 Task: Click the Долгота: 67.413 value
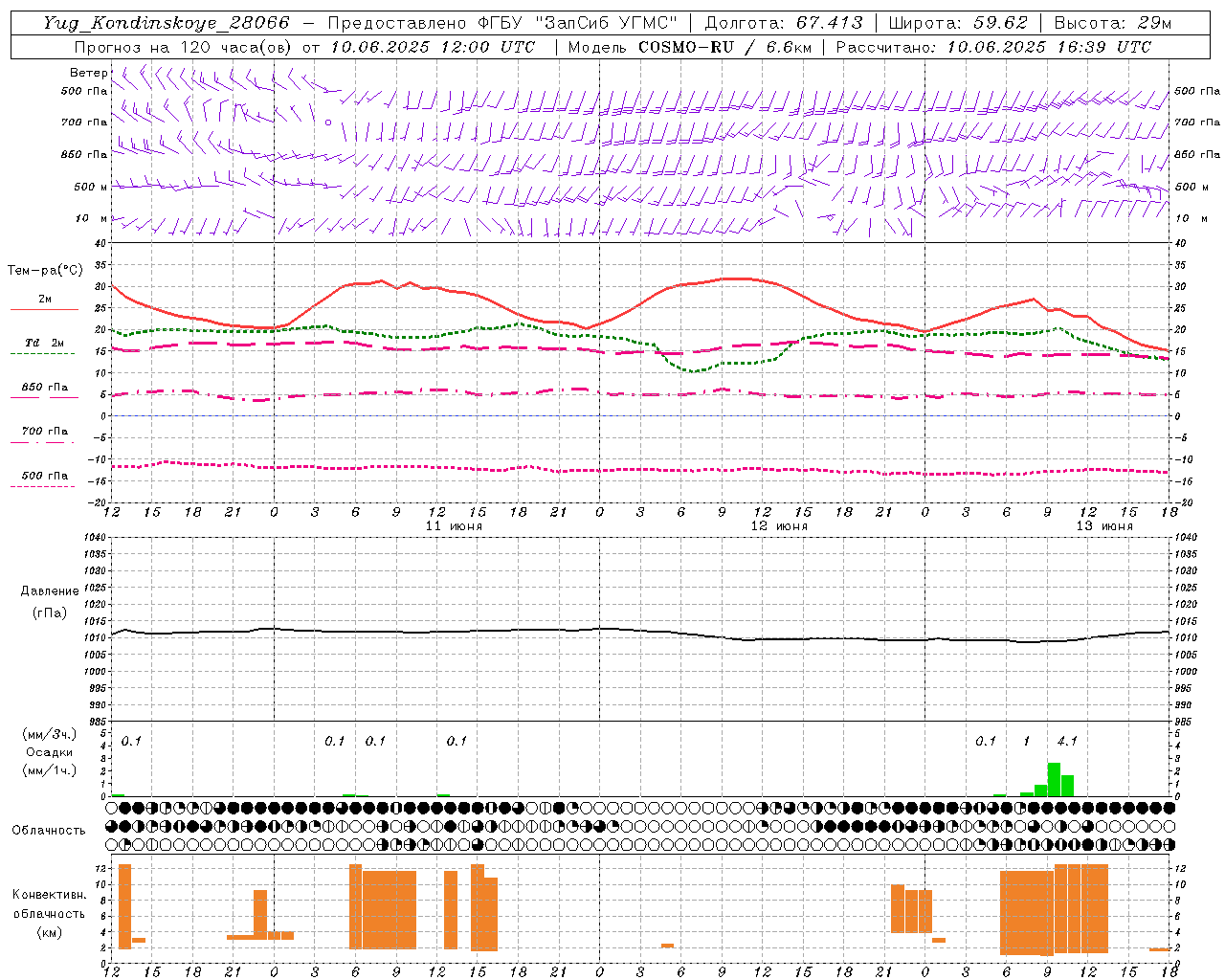coord(783,23)
